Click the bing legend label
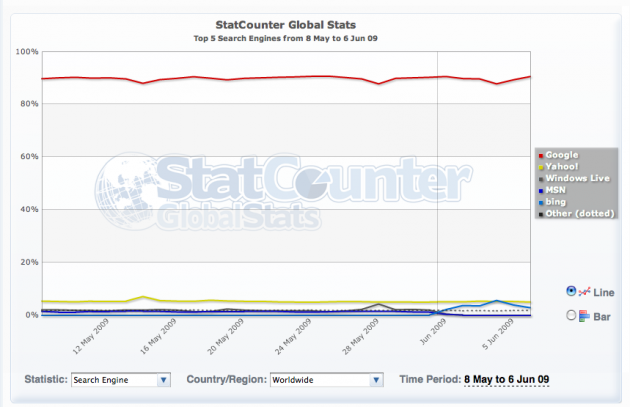The width and height of the screenshot is (630, 407). coord(556,203)
